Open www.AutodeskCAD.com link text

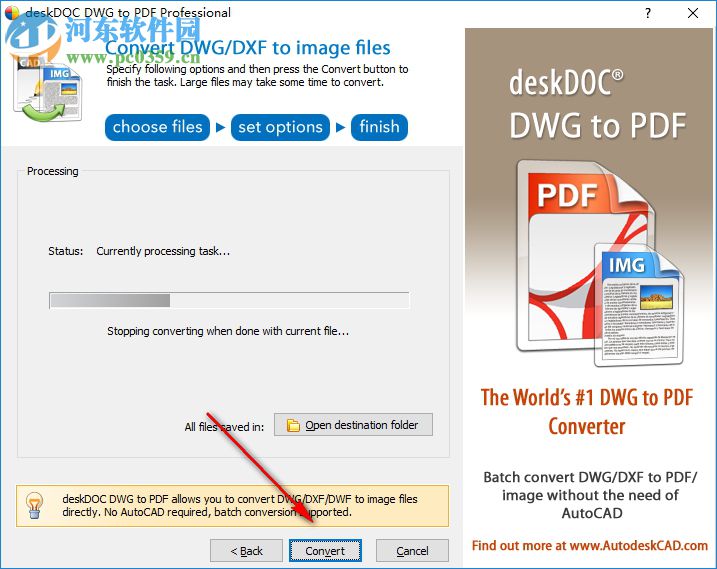tap(639, 545)
